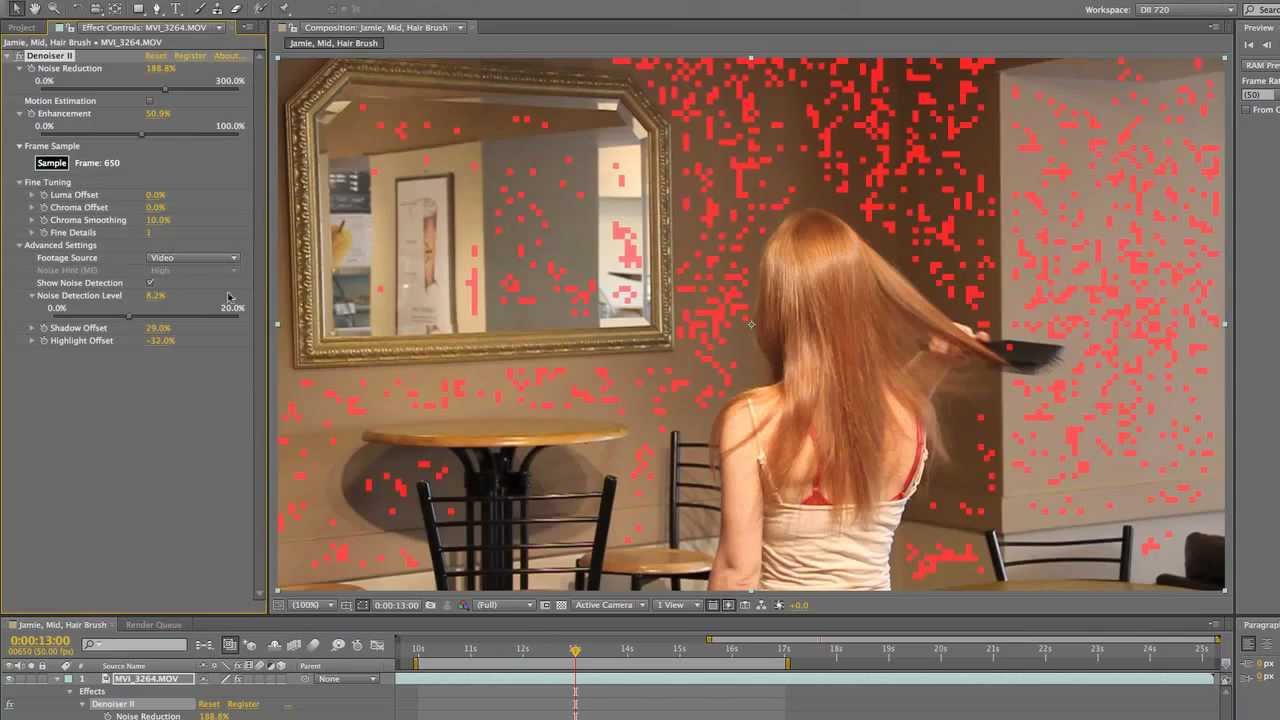1280x720 pixels.
Task: Toggle the Enhancement stopwatch
Action: pyautogui.click(x=31, y=114)
